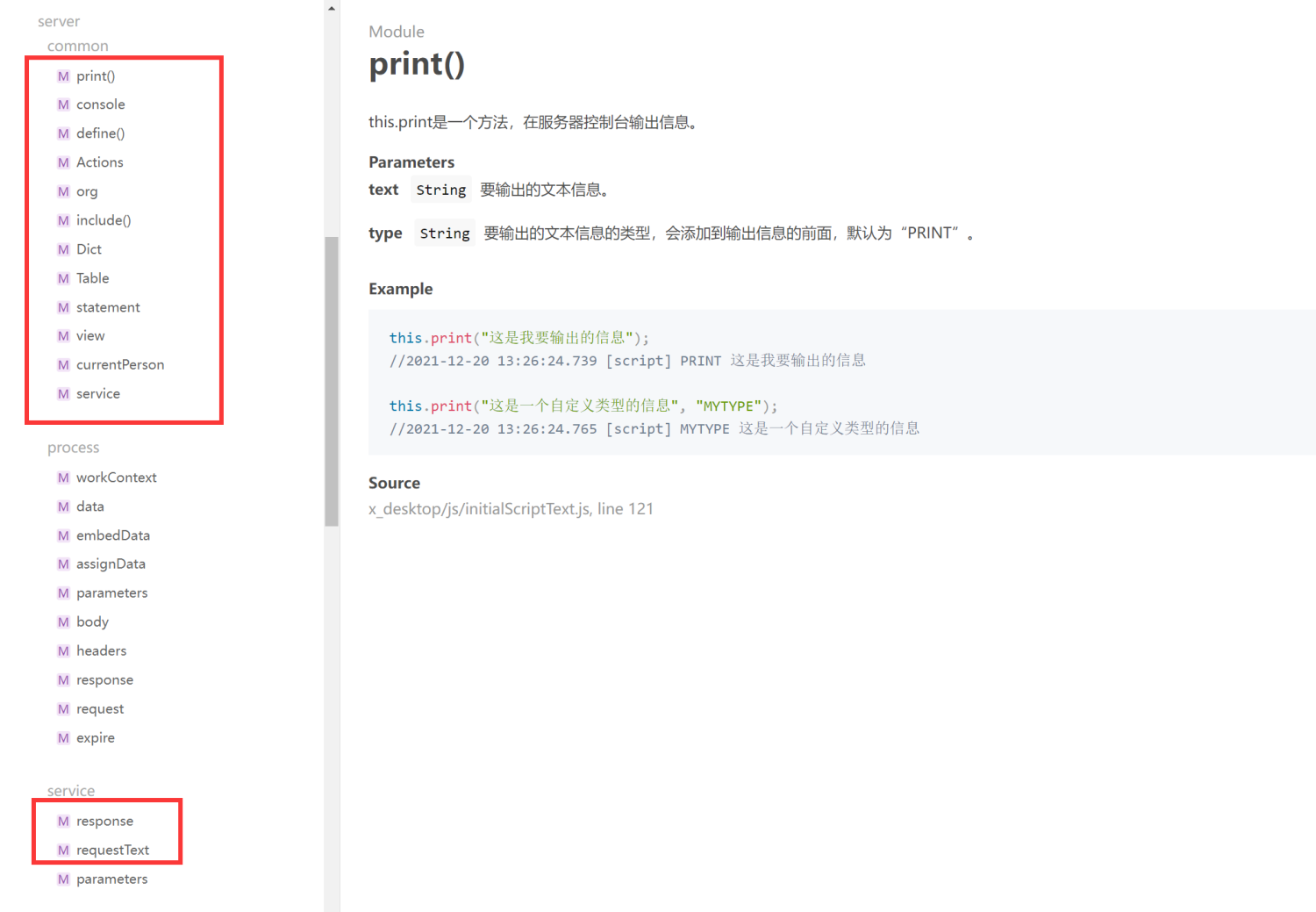
Task: Click the M icon next to Dict
Action: [x=63, y=249]
